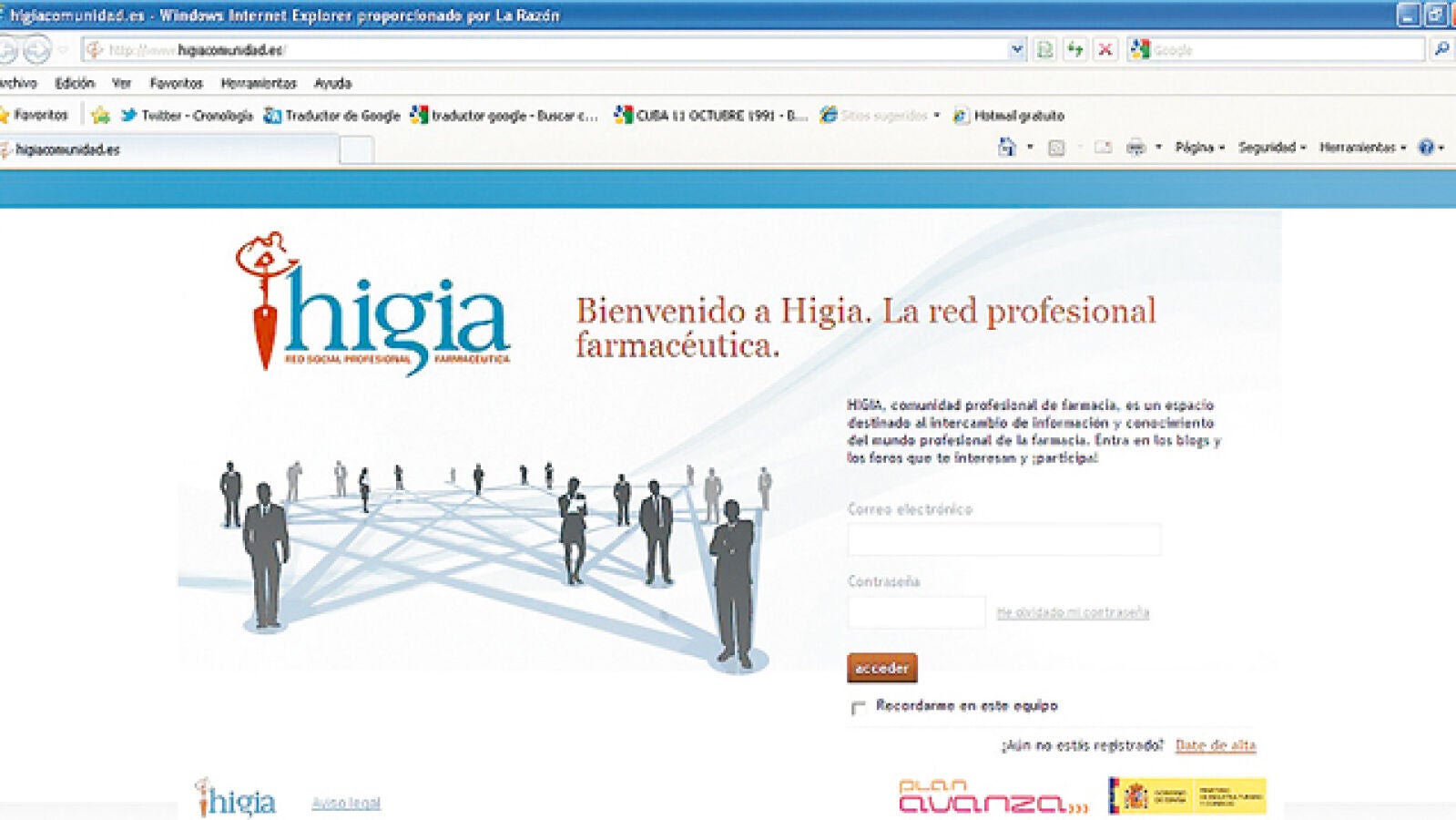Select the higiacomunidad.es tab
1456x820 pixels.
[x=168, y=149]
